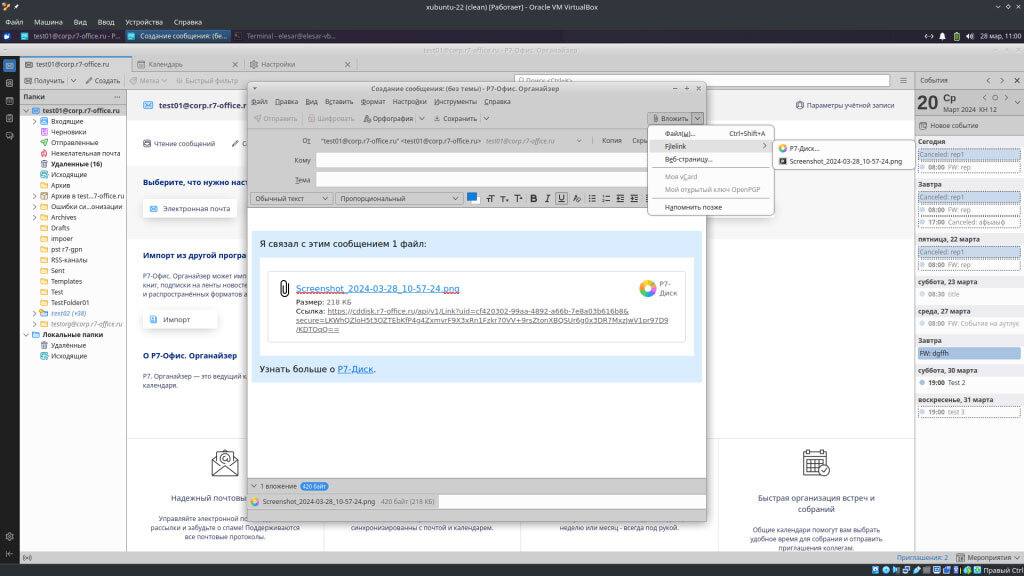Open the From identity dropdown arrow
1024x576 pixels.
(x=579, y=141)
